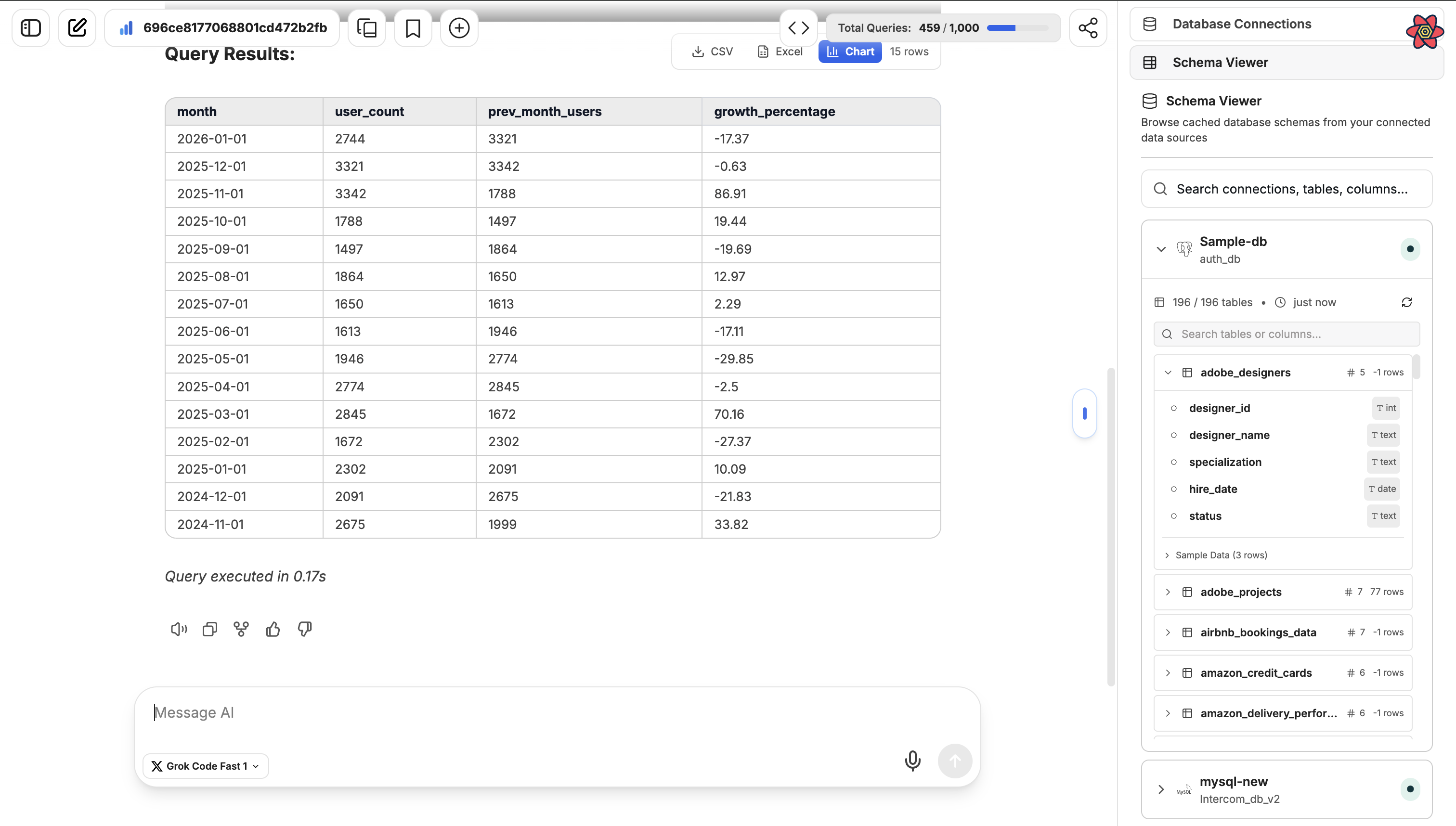1456x826 pixels.
Task: Branch the conversation using fork icon
Action: click(x=241, y=629)
